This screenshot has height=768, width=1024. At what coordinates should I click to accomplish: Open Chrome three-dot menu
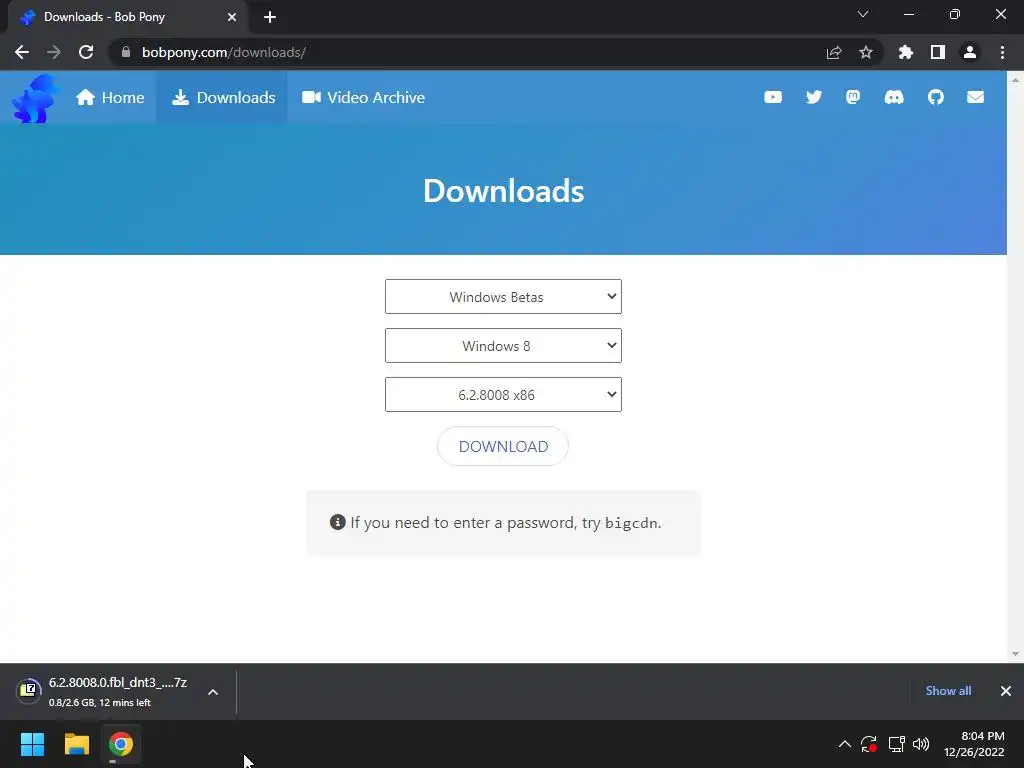1002,52
